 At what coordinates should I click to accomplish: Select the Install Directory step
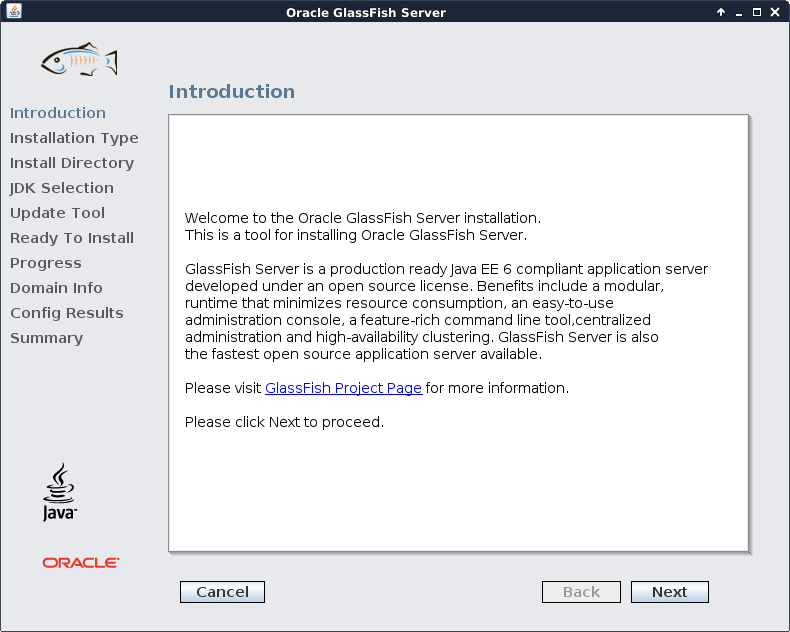(72, 163)
